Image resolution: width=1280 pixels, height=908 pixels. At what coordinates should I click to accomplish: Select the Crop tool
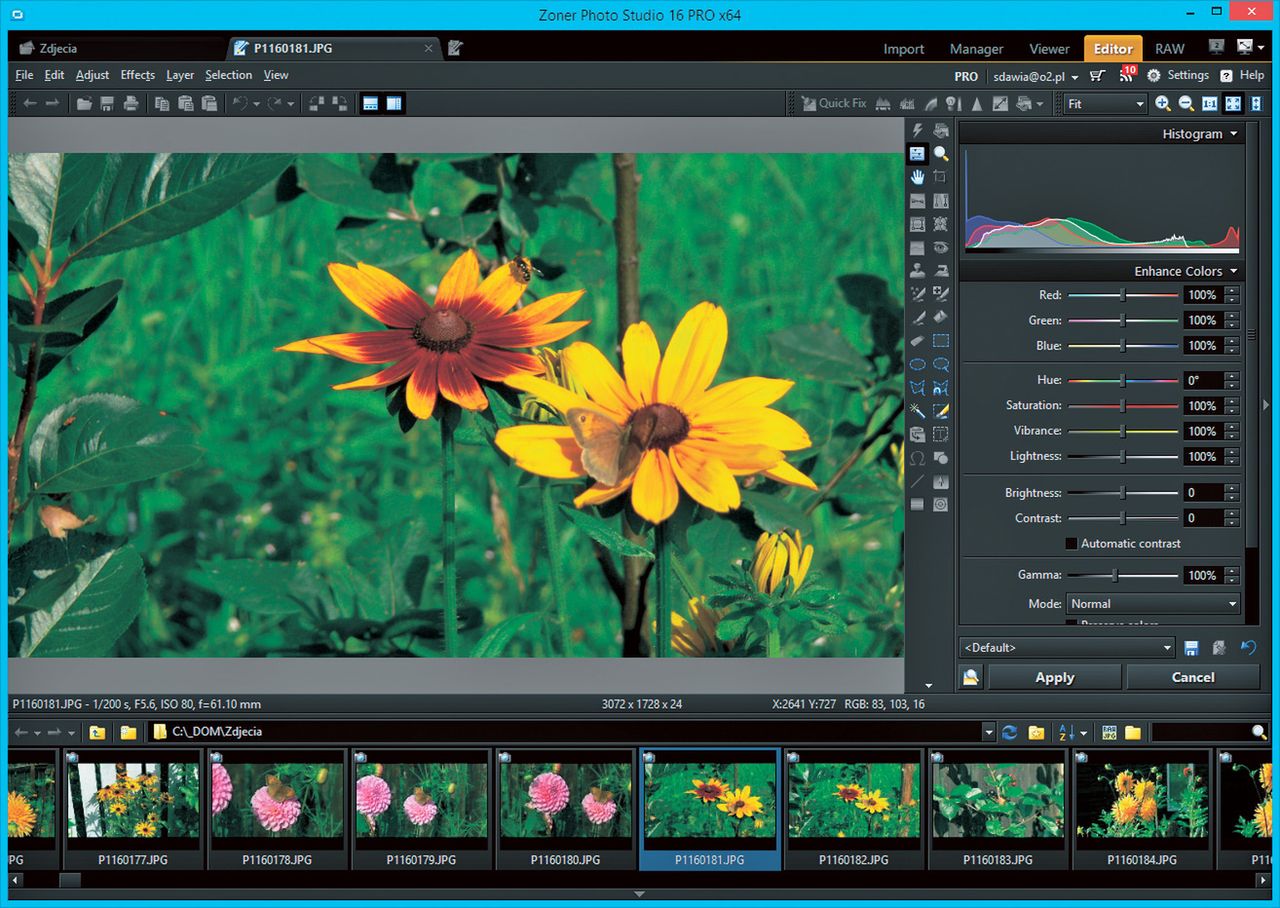click(x=941, y=177)
